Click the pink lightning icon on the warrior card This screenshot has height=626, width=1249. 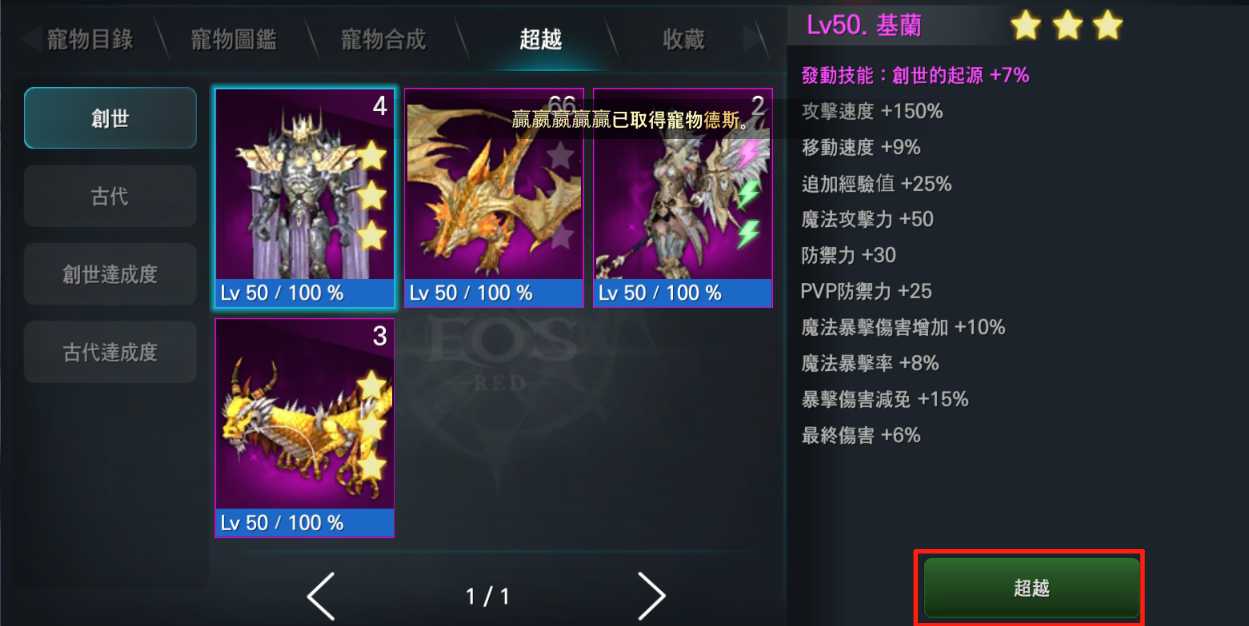748,154
